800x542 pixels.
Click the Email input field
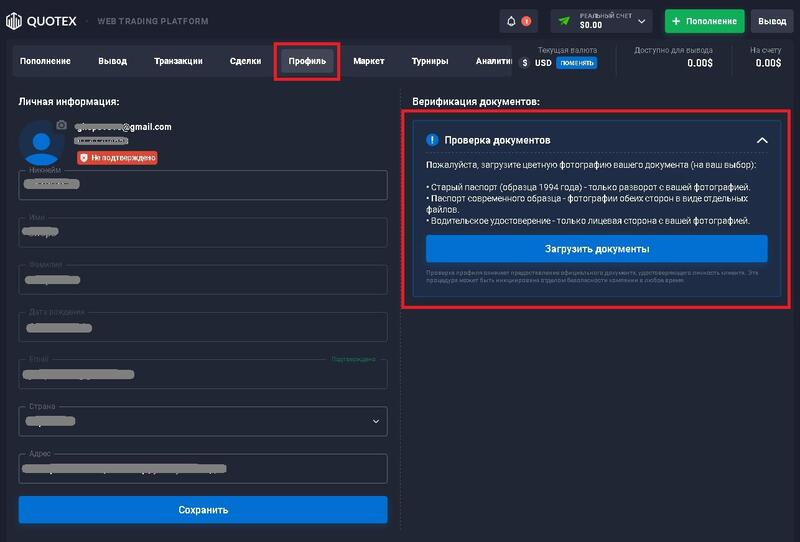(x=203, y=374)
